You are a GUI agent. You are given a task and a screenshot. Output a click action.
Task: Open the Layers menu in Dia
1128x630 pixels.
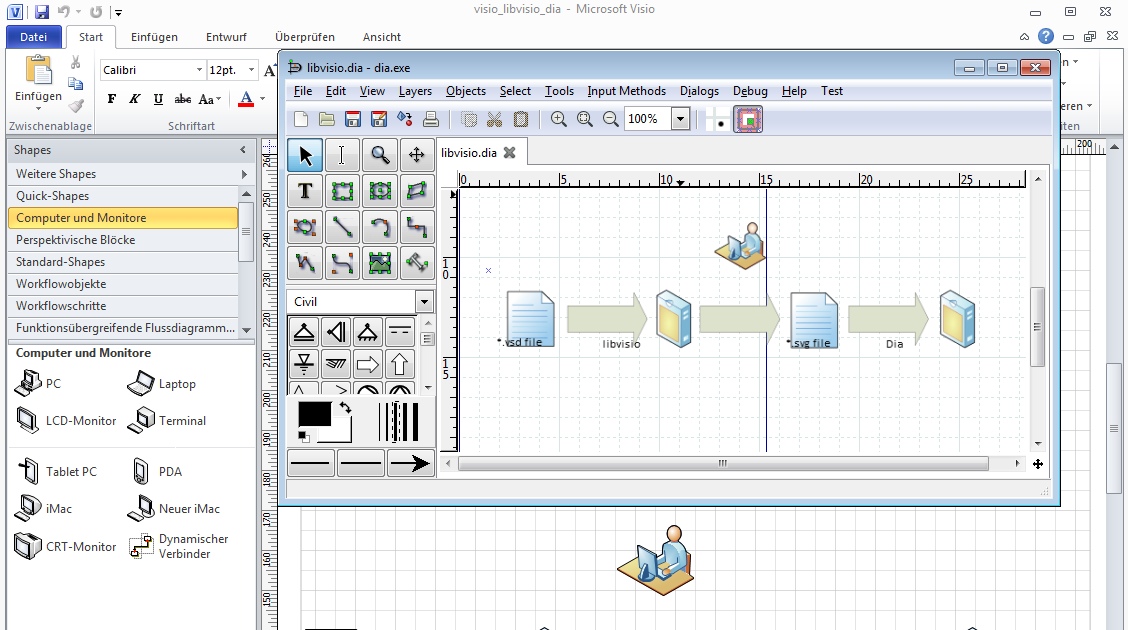(415, 91)
